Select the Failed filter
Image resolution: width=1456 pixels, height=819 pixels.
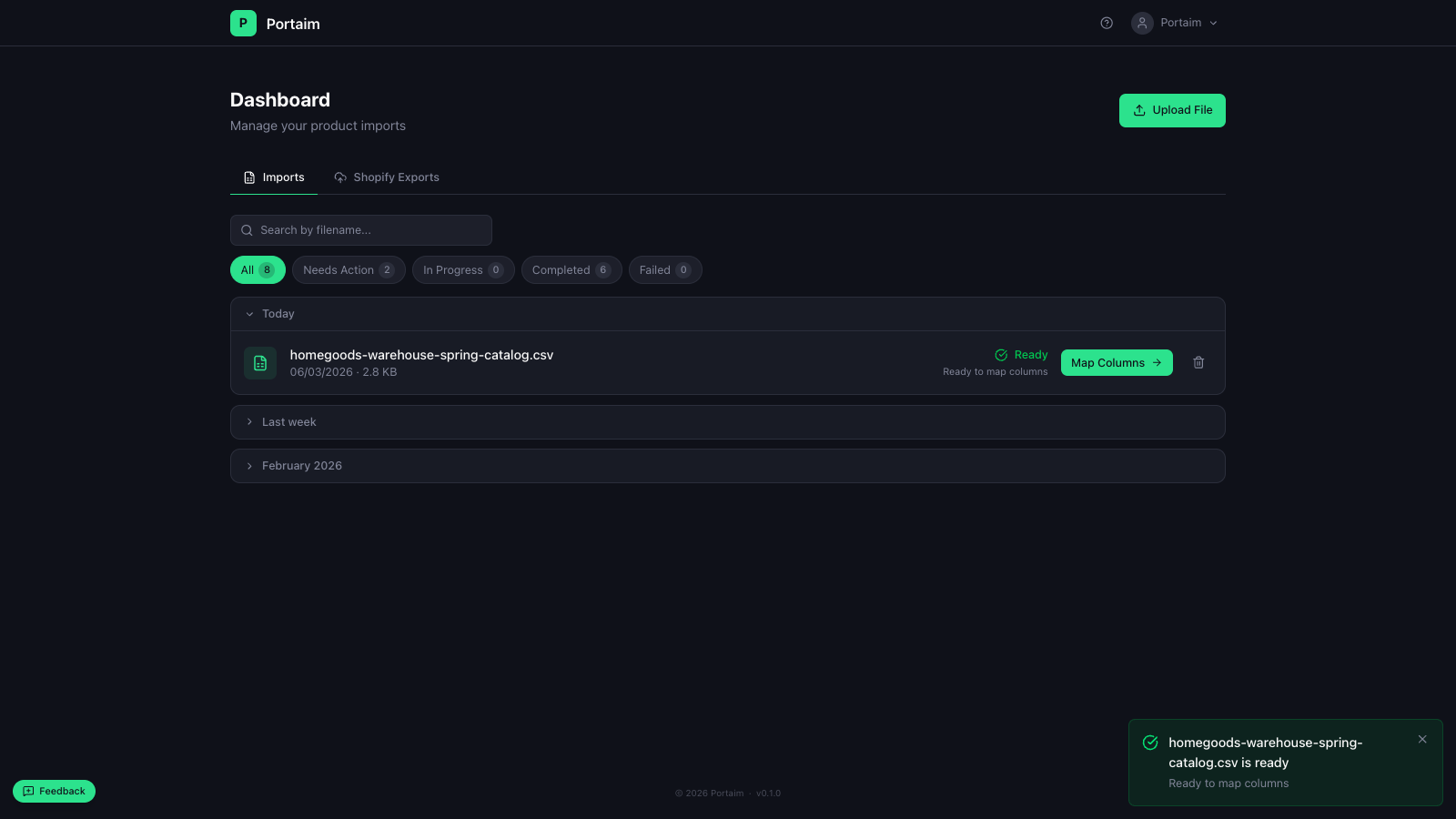pos(664,269)
